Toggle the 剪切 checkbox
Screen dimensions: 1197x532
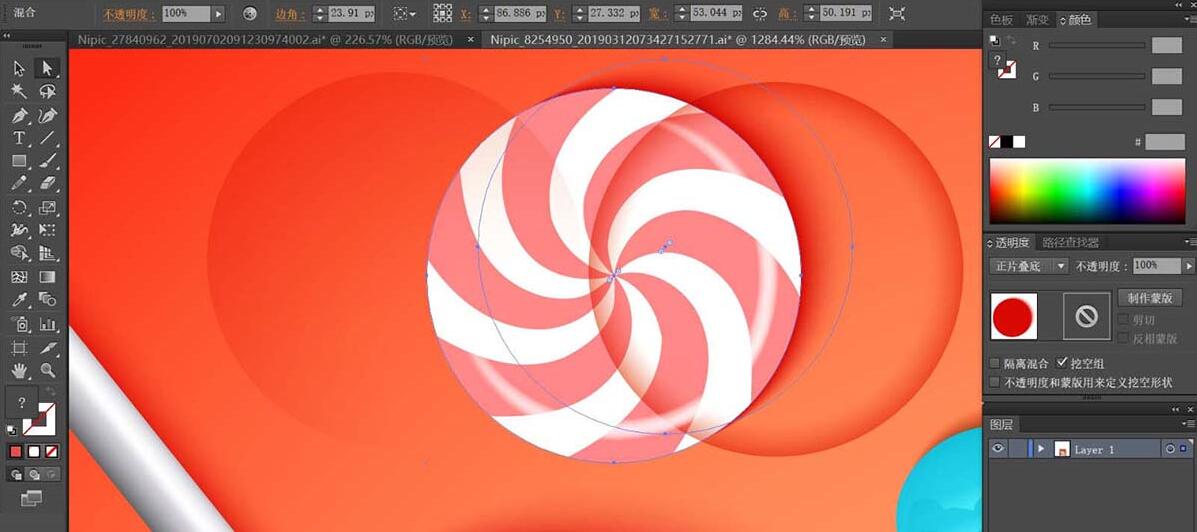[1124, 319]
